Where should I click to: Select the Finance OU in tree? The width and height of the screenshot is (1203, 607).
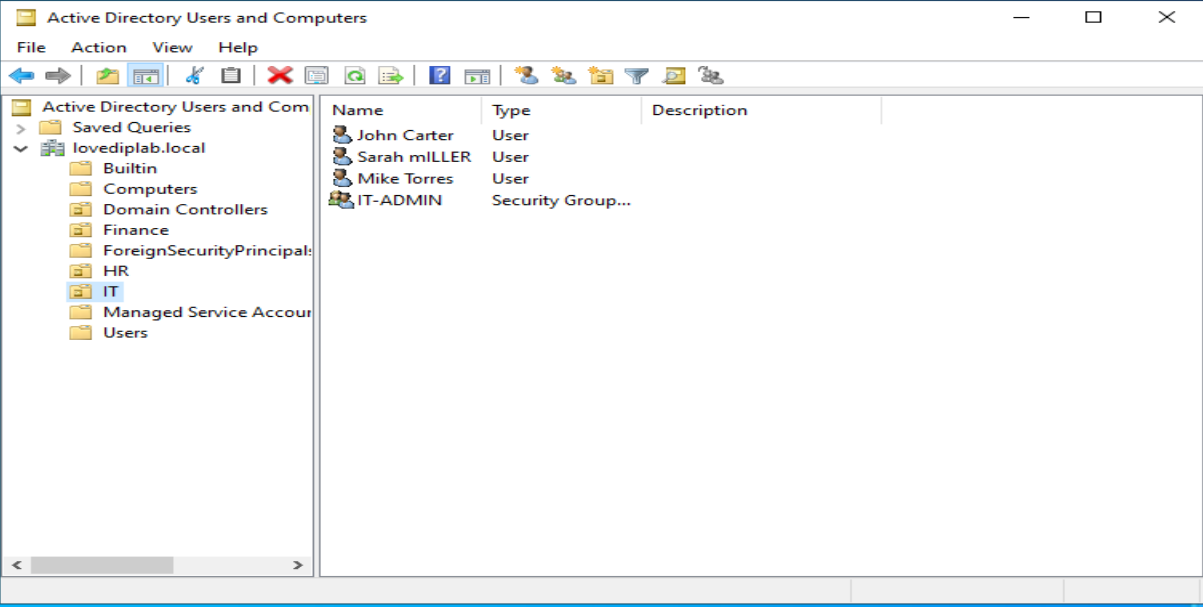(x=136, y=230)
